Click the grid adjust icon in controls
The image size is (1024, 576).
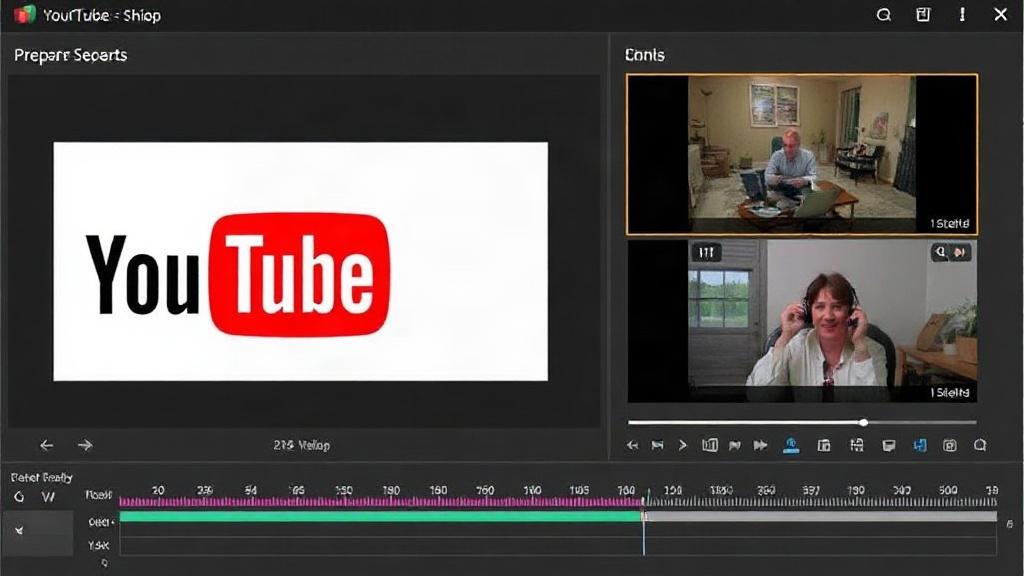(857, 445)
